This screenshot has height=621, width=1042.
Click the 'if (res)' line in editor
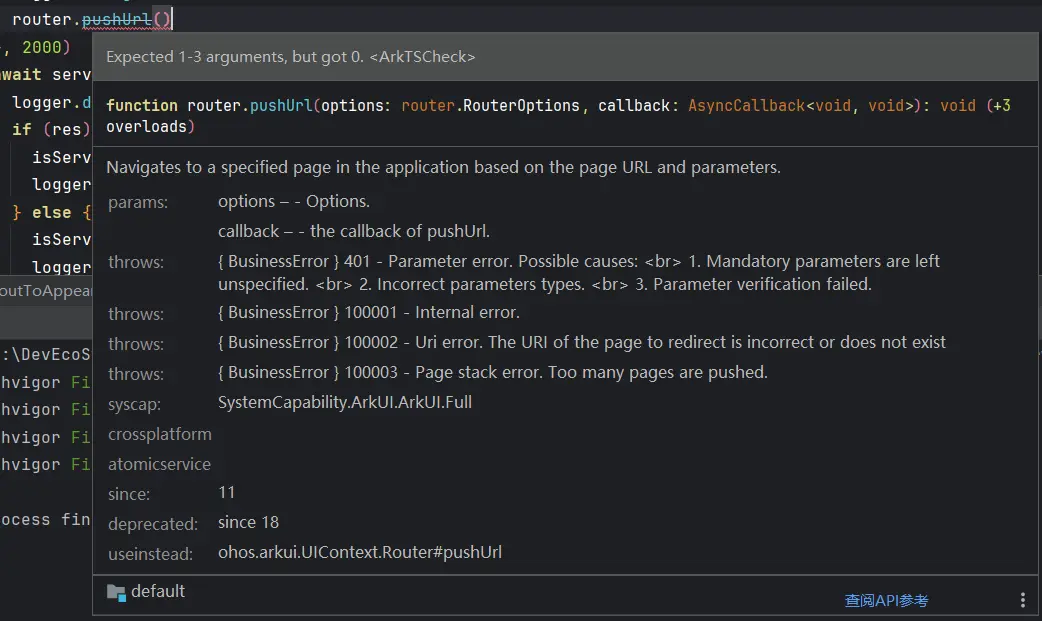pos(50,129)
